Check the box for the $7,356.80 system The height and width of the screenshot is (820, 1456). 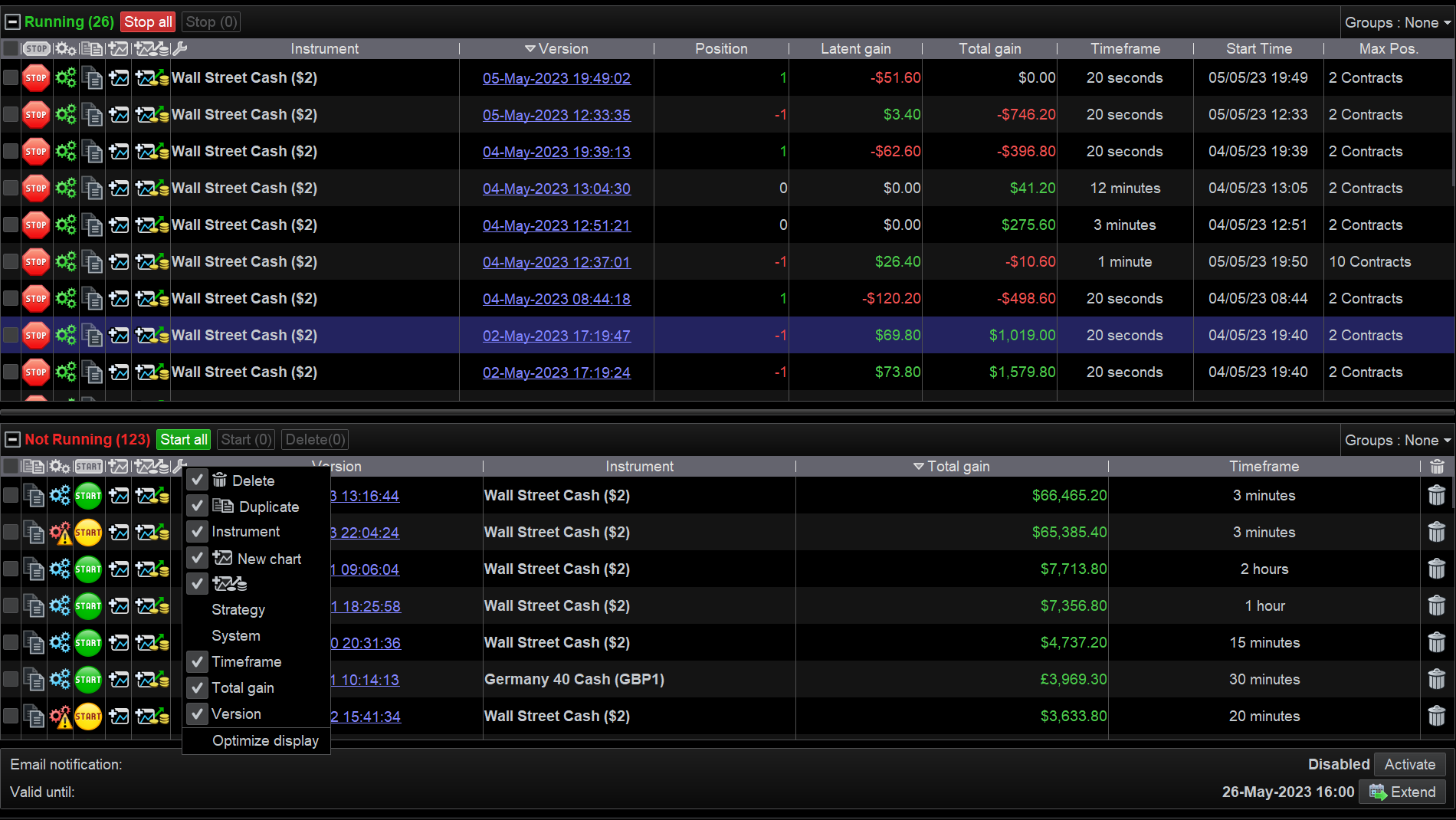[x=11, y=606]
